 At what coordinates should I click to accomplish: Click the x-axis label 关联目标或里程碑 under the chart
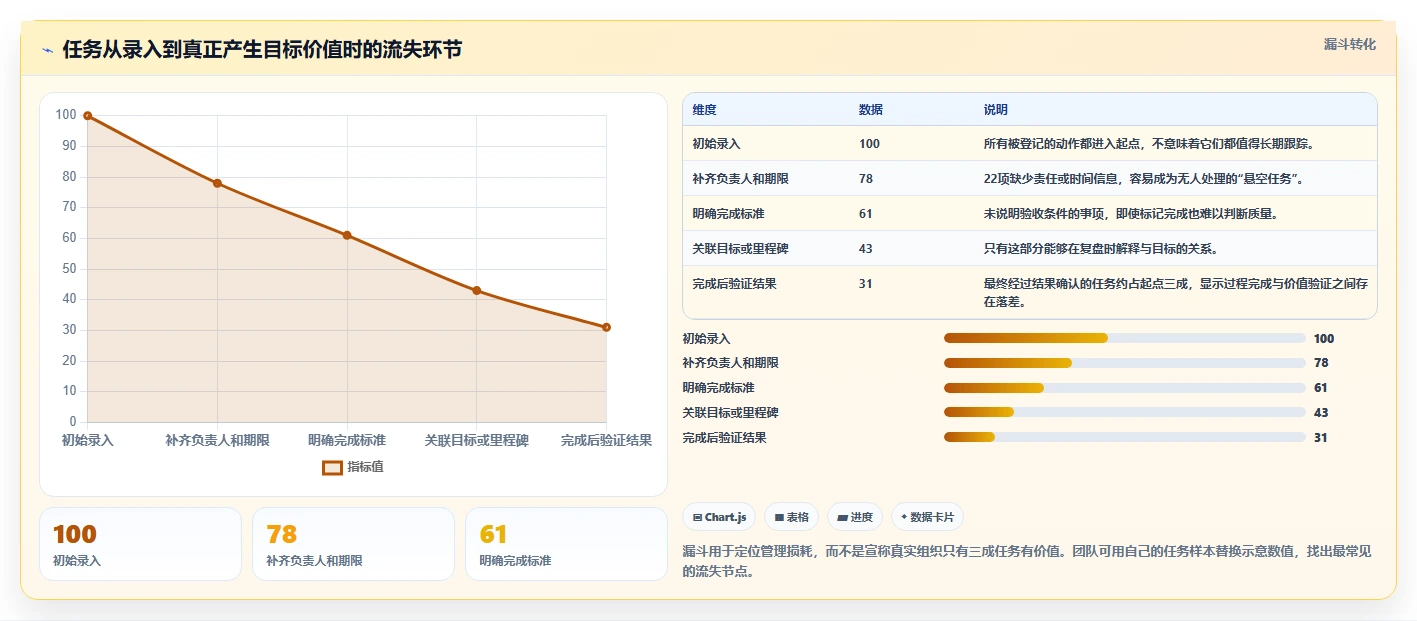(476, 440)
